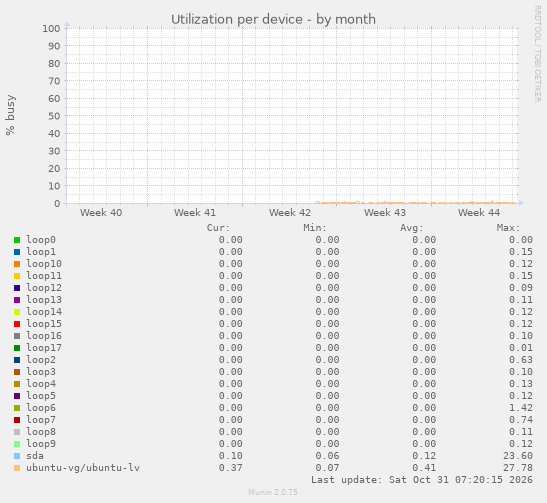The width and height of the screenshot is (547, 503).
Task: Click the 50 y-axis tick label
Action: pos(54,116)
